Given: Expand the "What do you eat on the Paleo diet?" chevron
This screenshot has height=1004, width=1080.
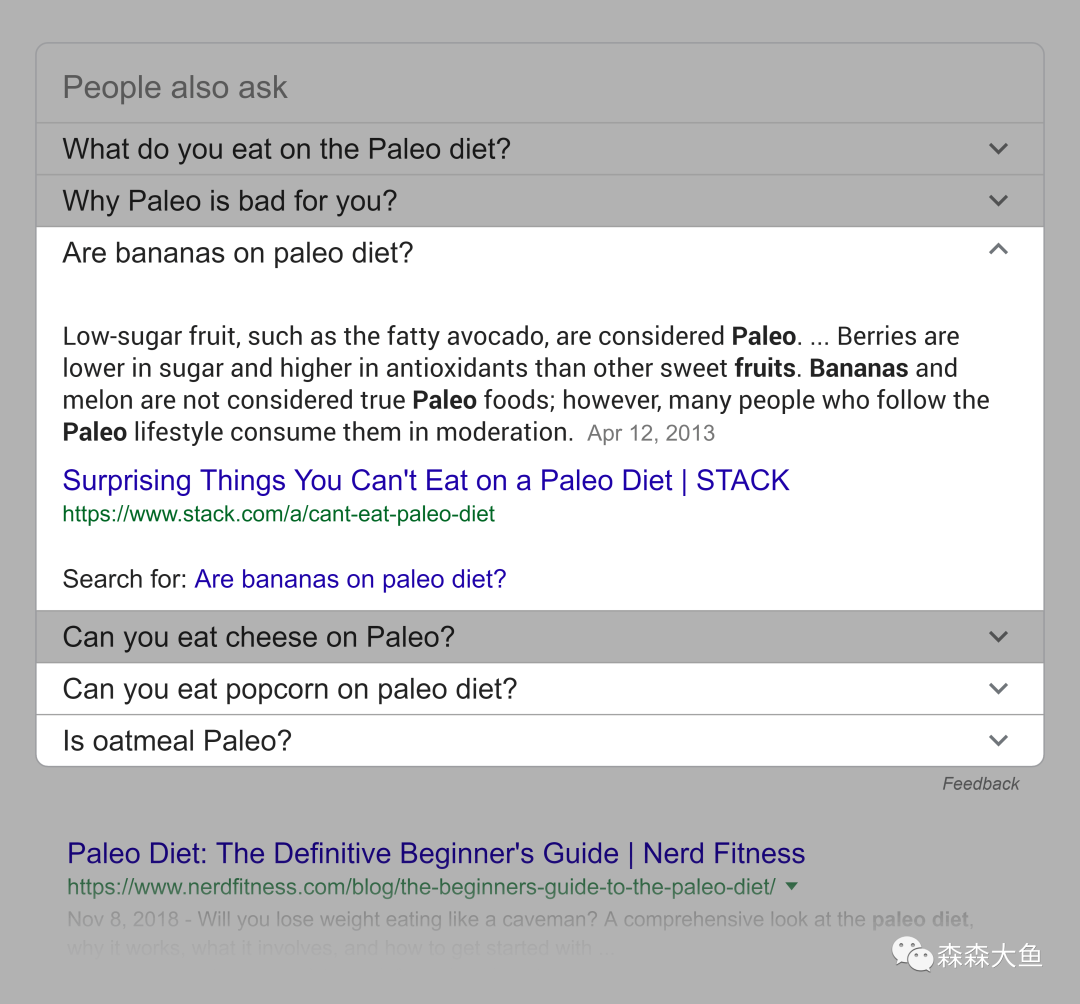Looking at the screenshot, I should 998,149.
